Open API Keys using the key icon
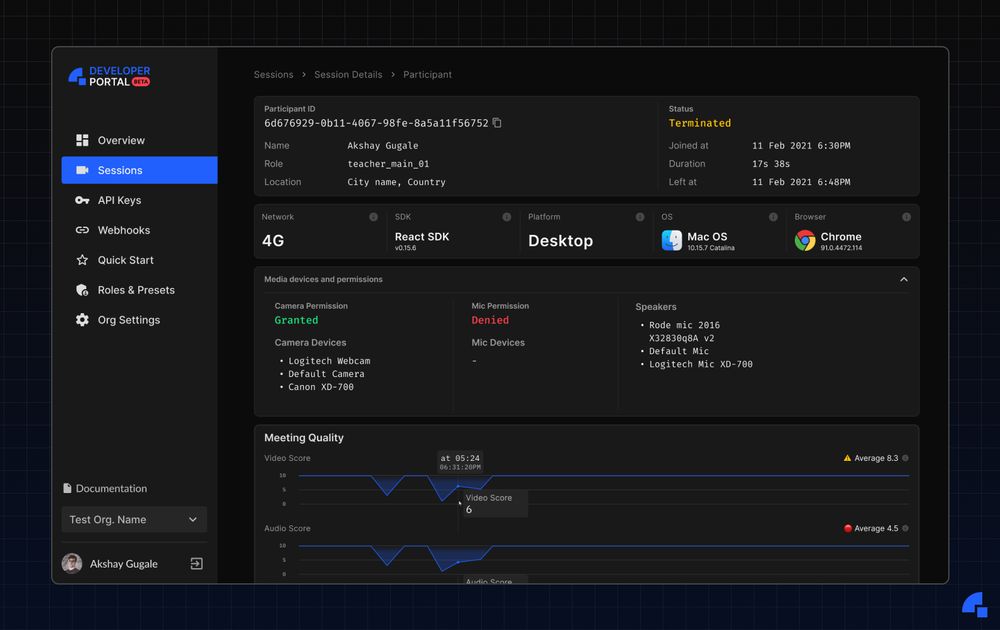The image size is (1000, 630). coord(82,200)
